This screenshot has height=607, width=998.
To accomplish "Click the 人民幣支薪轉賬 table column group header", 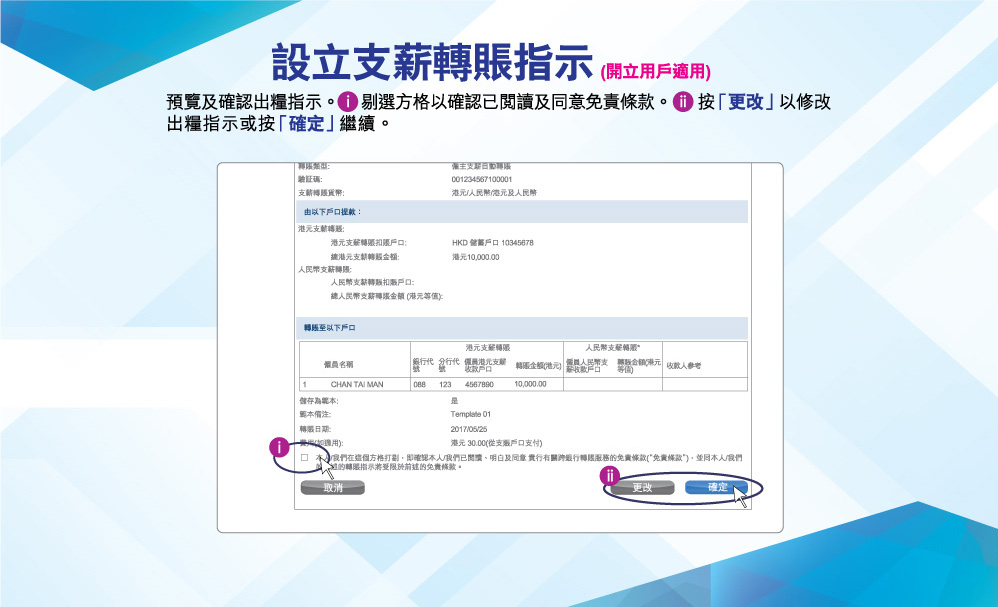I will pos(612,346).
